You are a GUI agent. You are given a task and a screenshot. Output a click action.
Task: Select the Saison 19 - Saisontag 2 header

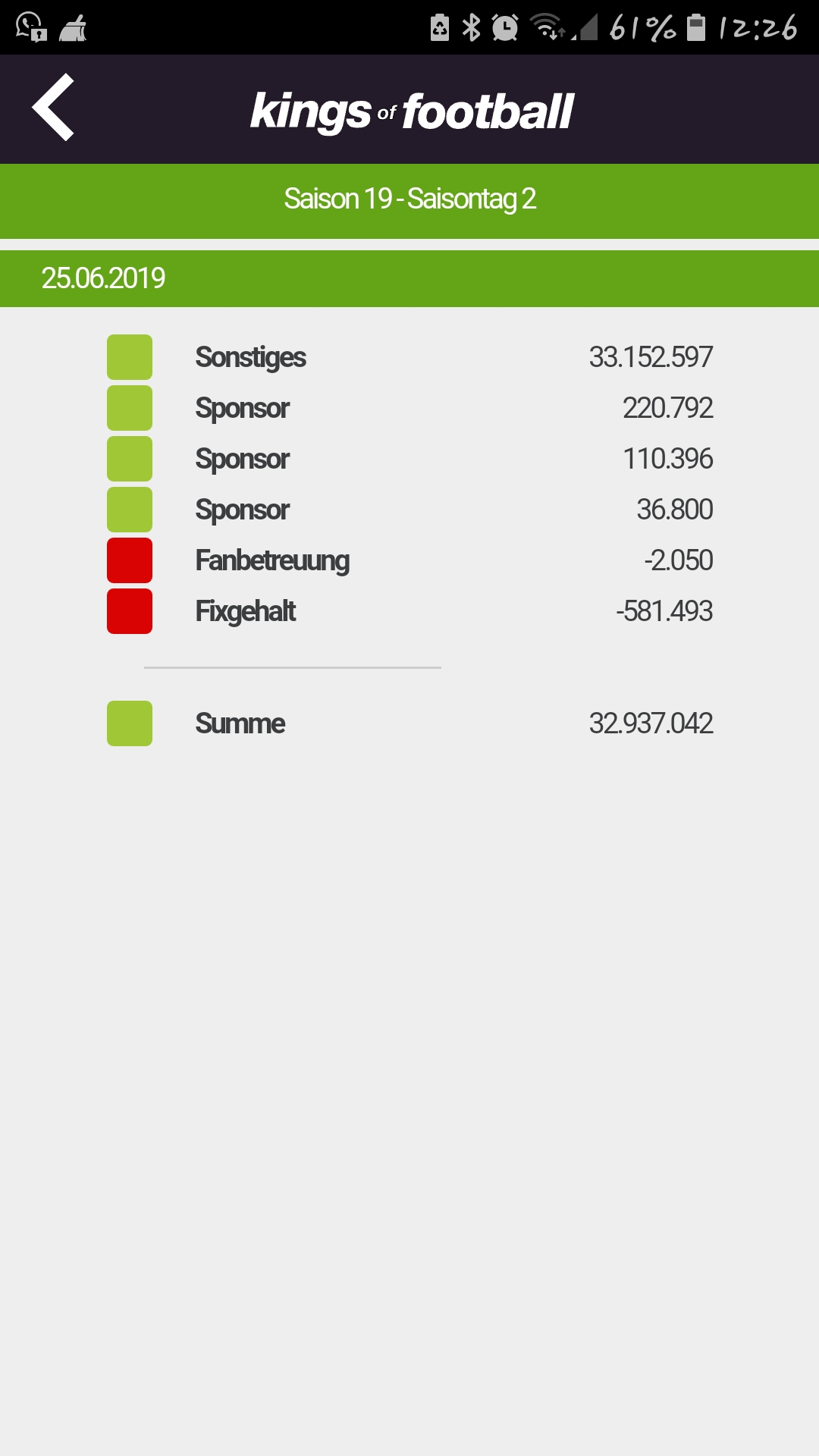pos(409,201)
